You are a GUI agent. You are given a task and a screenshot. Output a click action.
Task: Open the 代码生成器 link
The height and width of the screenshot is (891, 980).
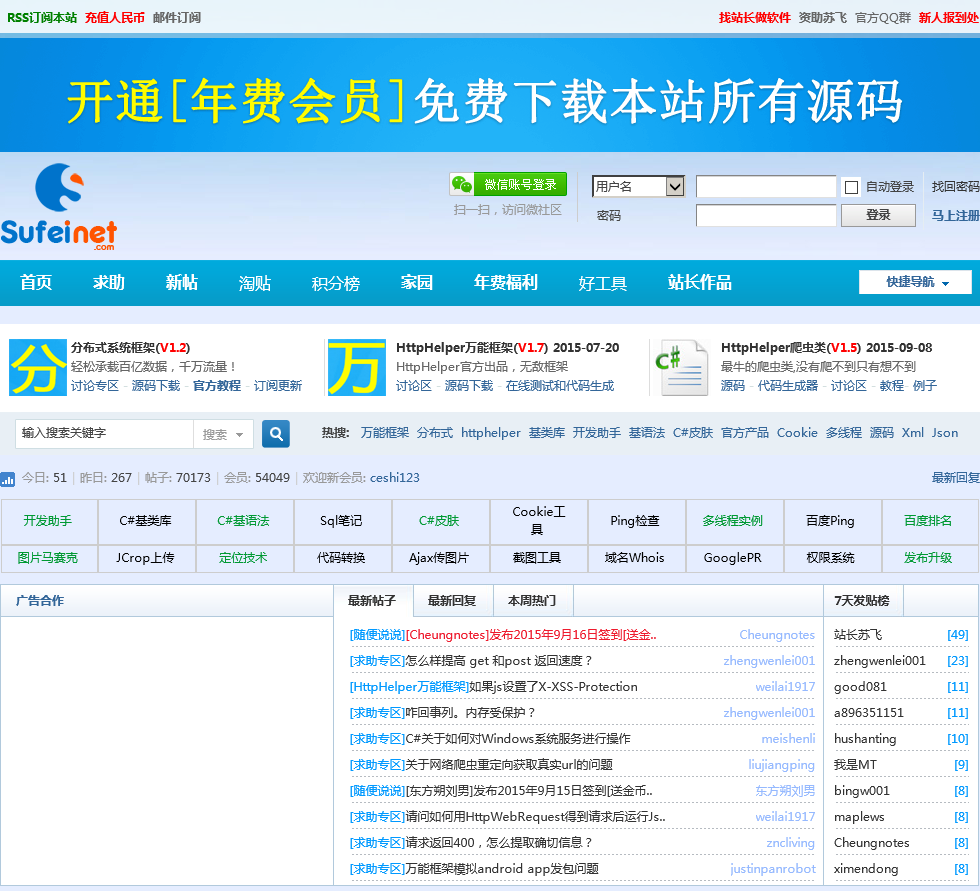pyautogui.click(x=788, y=386)
